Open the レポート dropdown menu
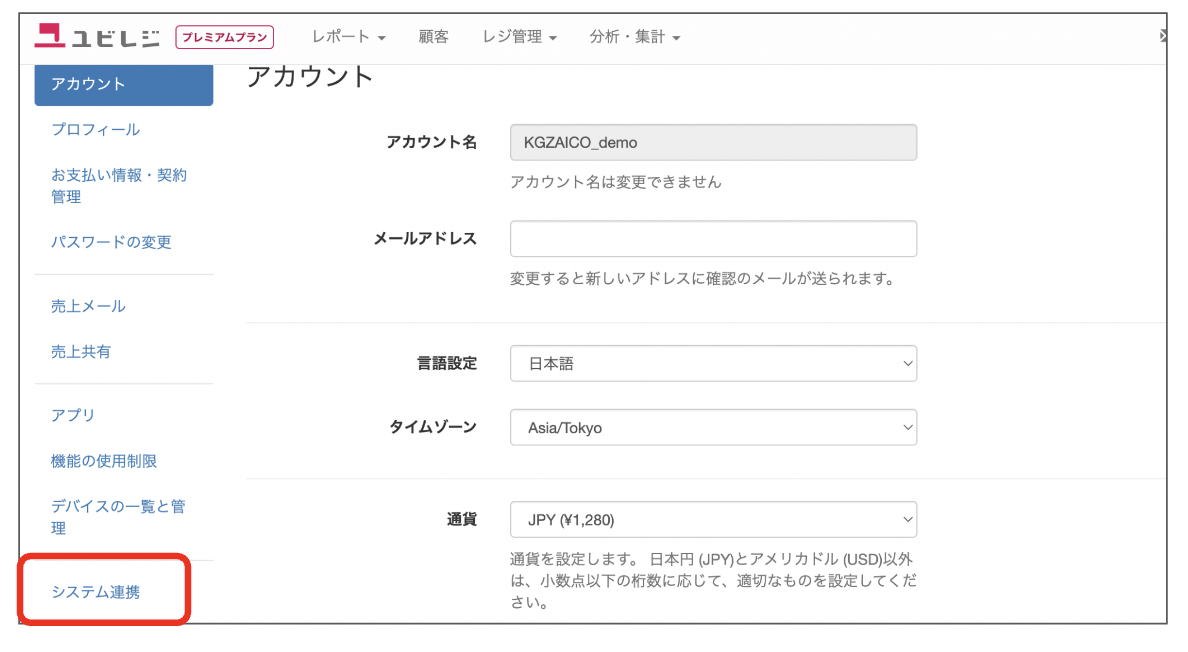This screenshot has height=652, width=1188. tap(349, 36)
